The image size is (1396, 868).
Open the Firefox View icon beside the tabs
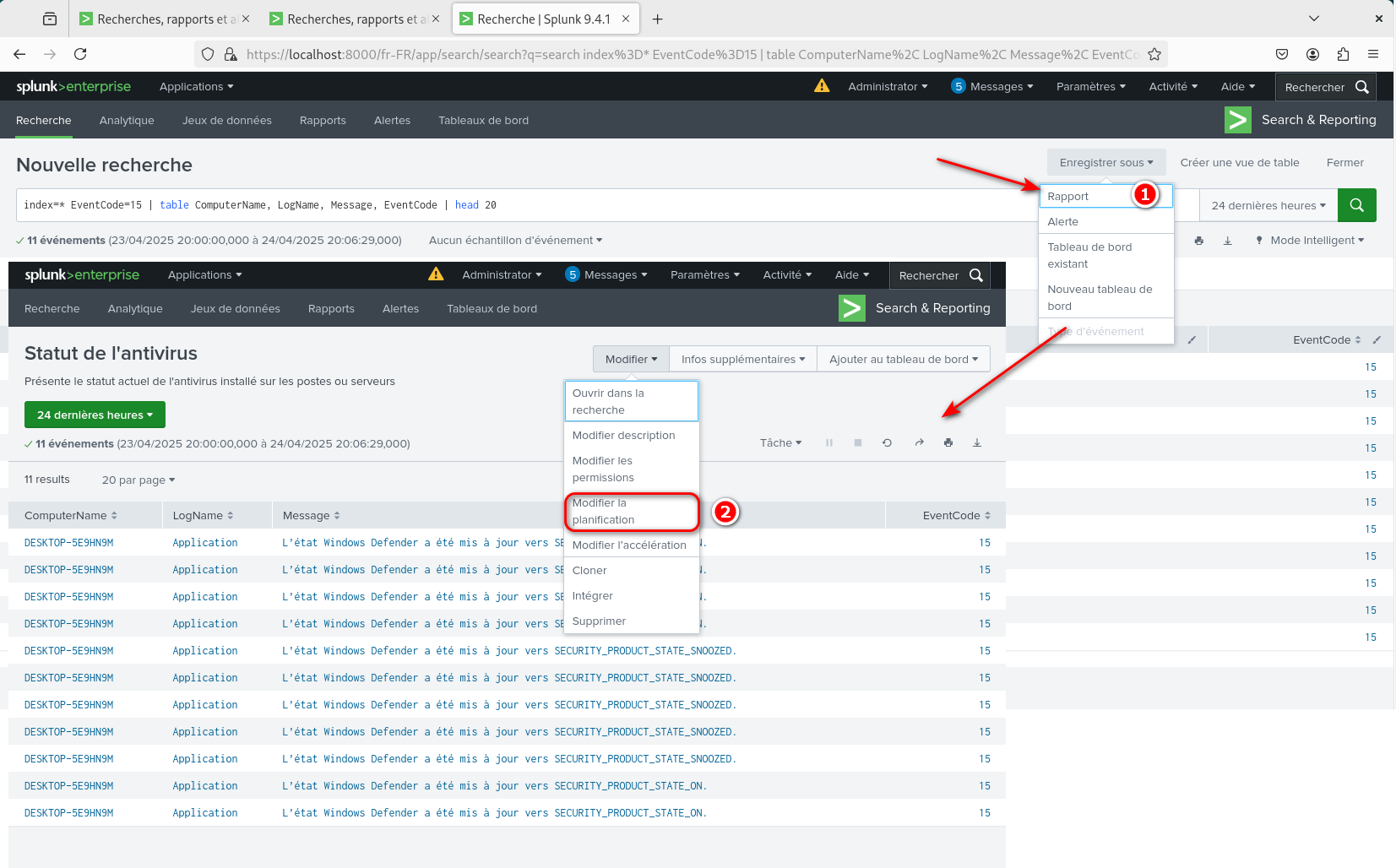50,19
